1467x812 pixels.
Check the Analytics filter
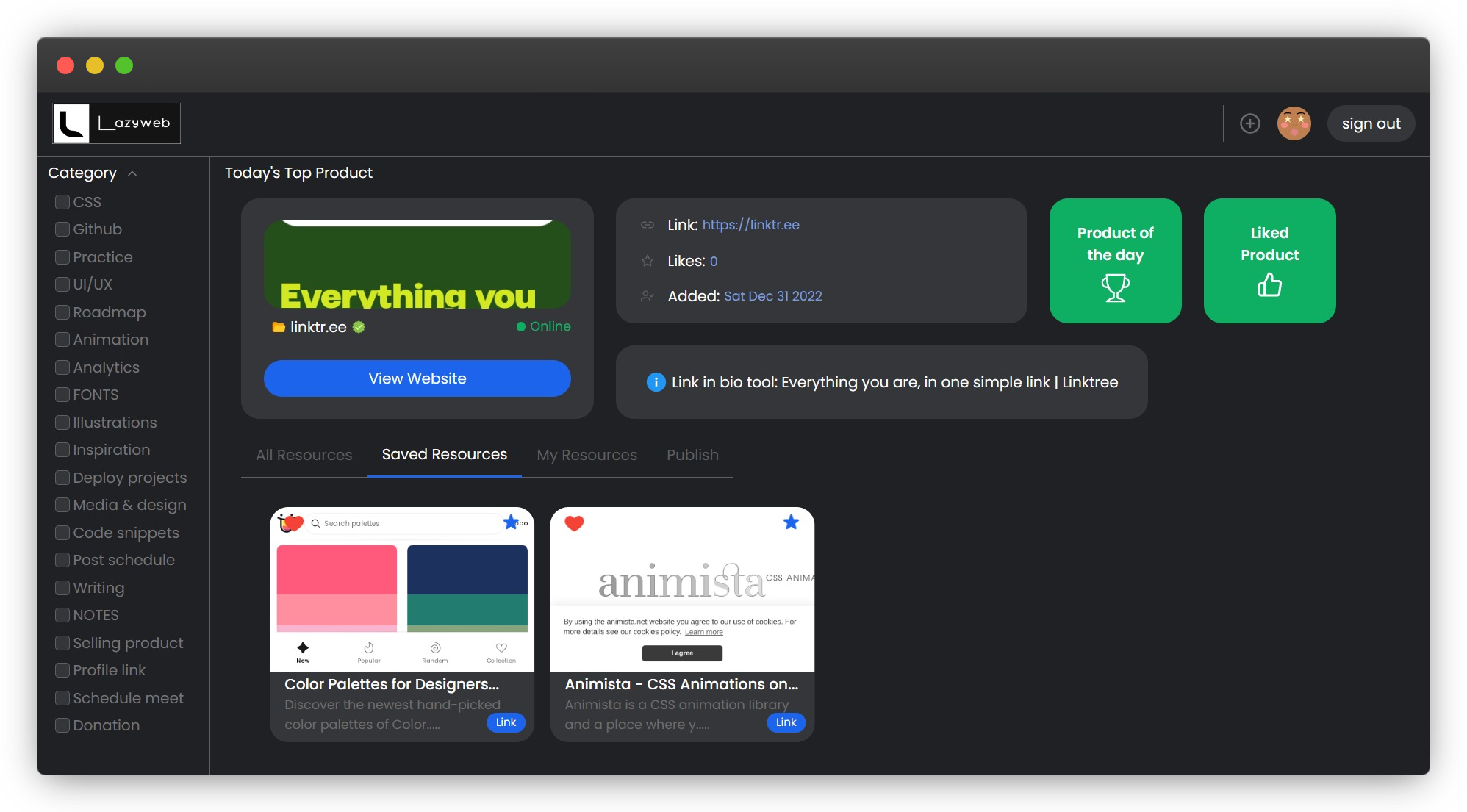pos(62,367)
